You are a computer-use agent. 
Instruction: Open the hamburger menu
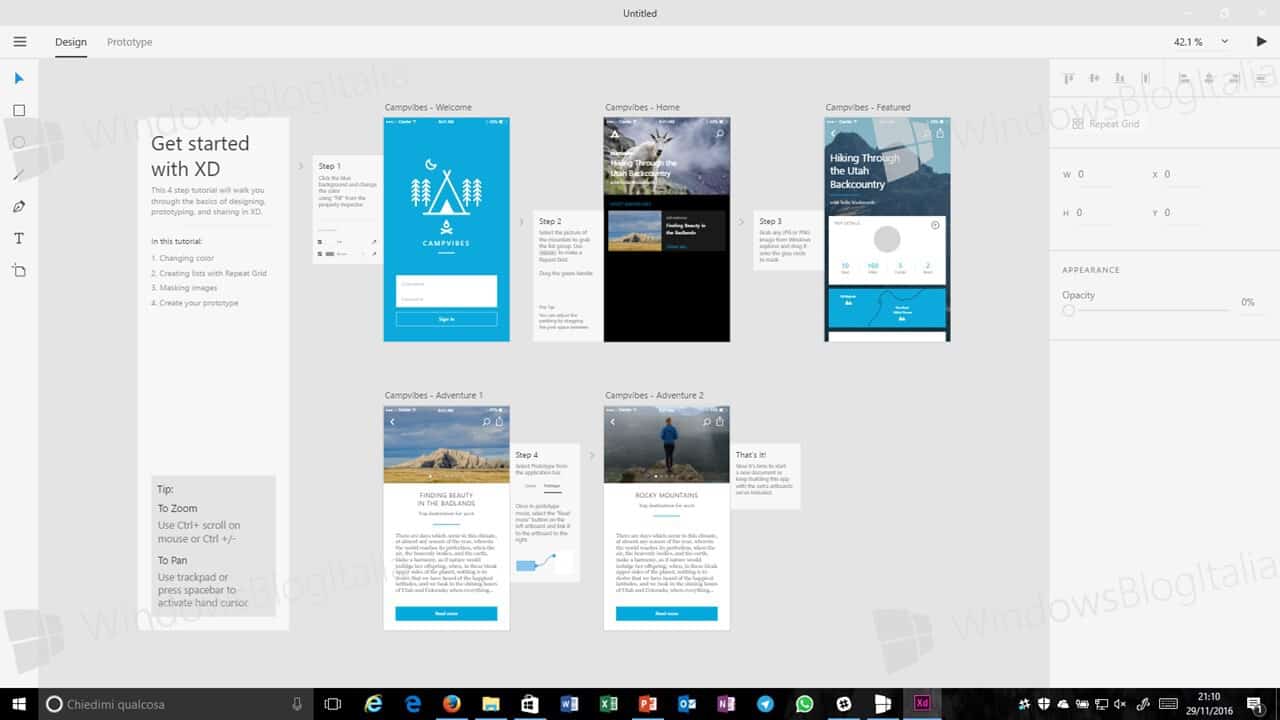[19, 42]
